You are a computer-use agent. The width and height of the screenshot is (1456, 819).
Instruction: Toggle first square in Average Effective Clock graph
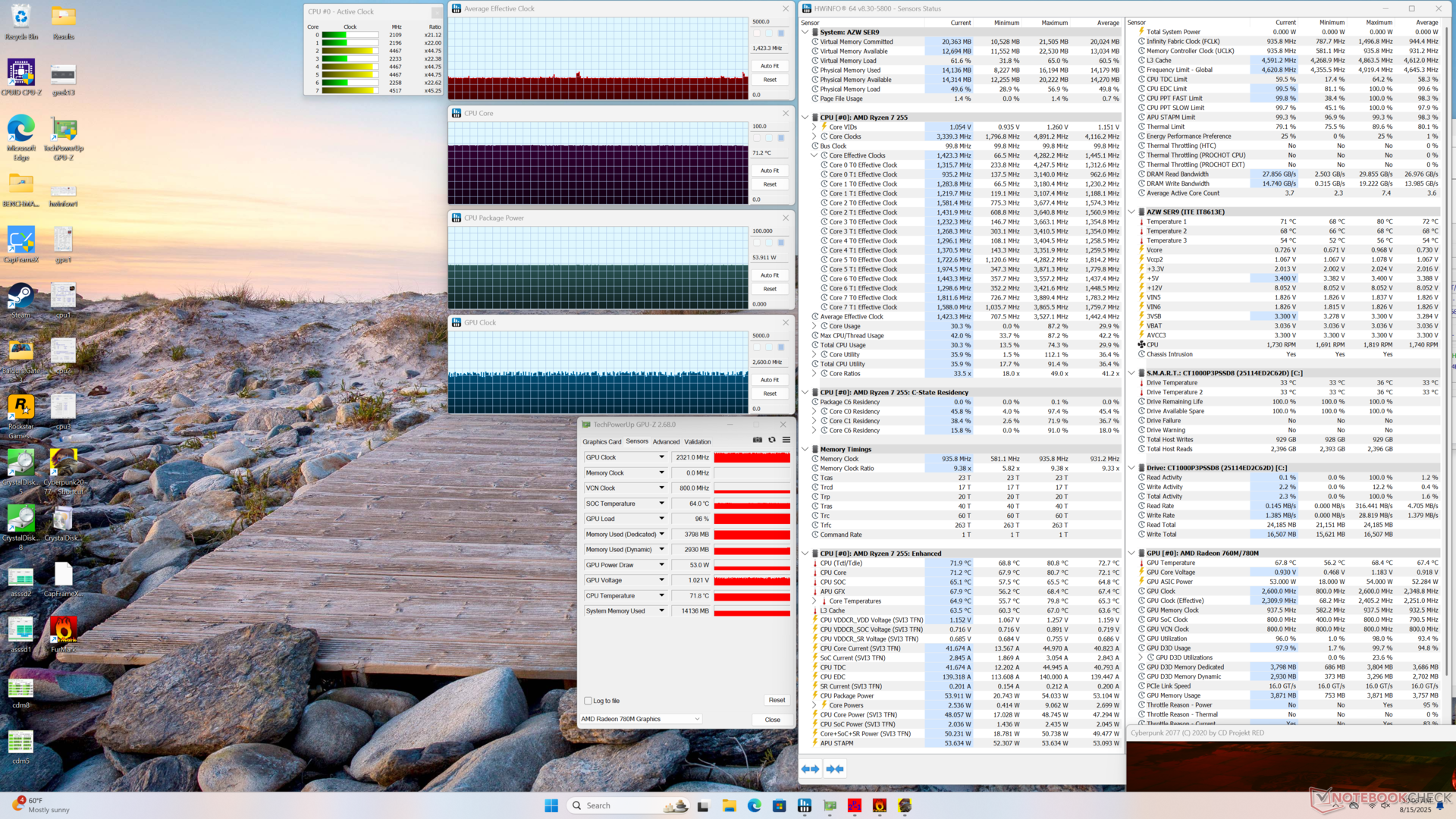pyautogui.click(x=756, y=33)
